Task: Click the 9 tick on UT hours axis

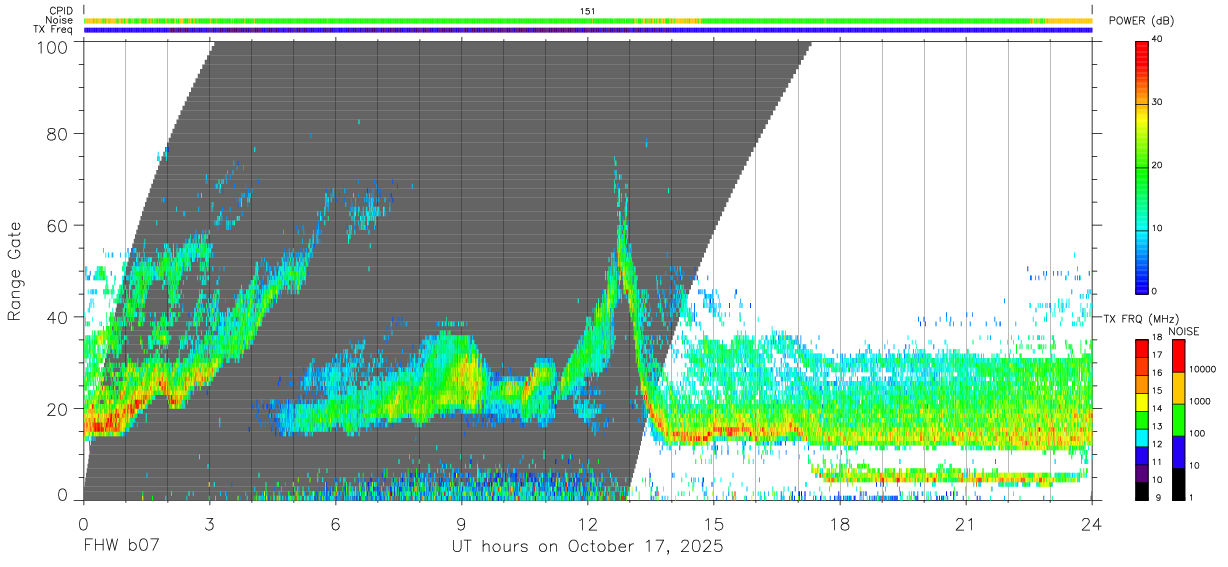Action: [461, 524]
